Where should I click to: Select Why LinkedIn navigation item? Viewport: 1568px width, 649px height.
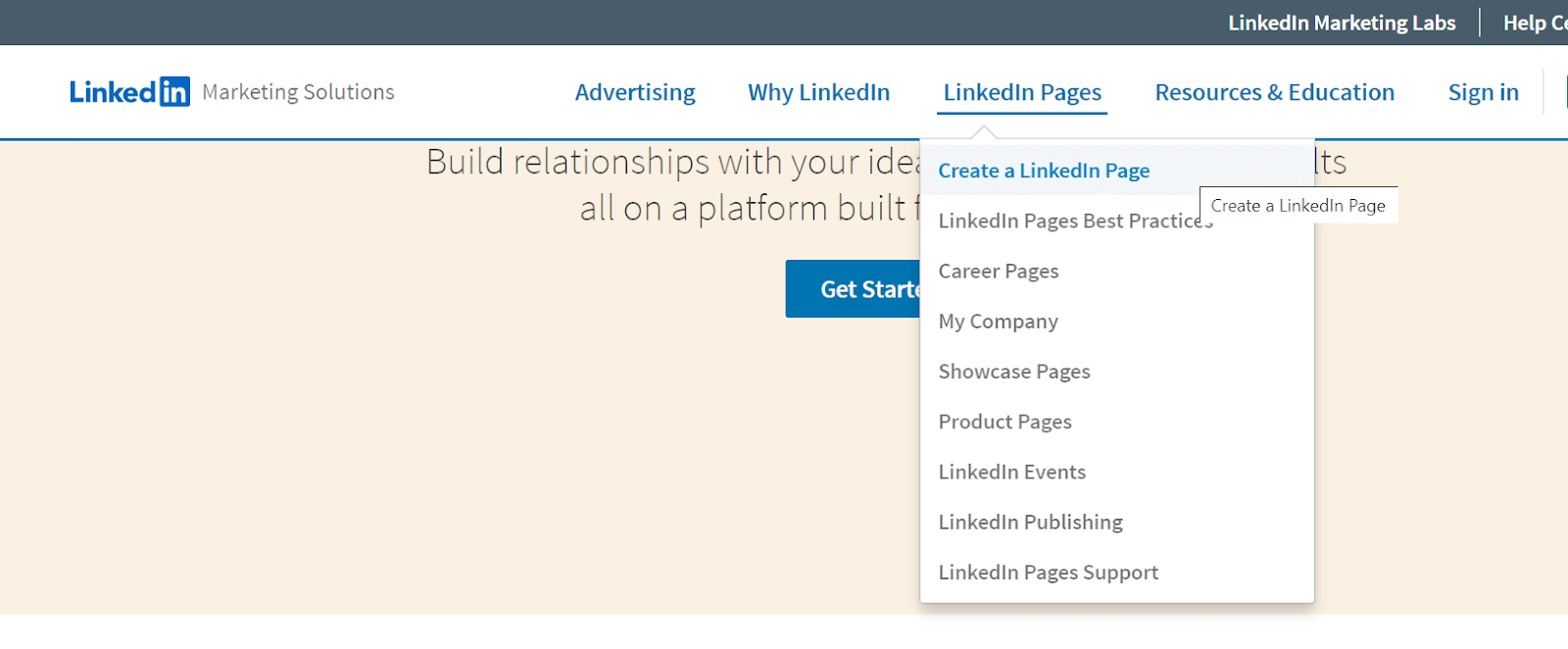[x=818, y=91]
